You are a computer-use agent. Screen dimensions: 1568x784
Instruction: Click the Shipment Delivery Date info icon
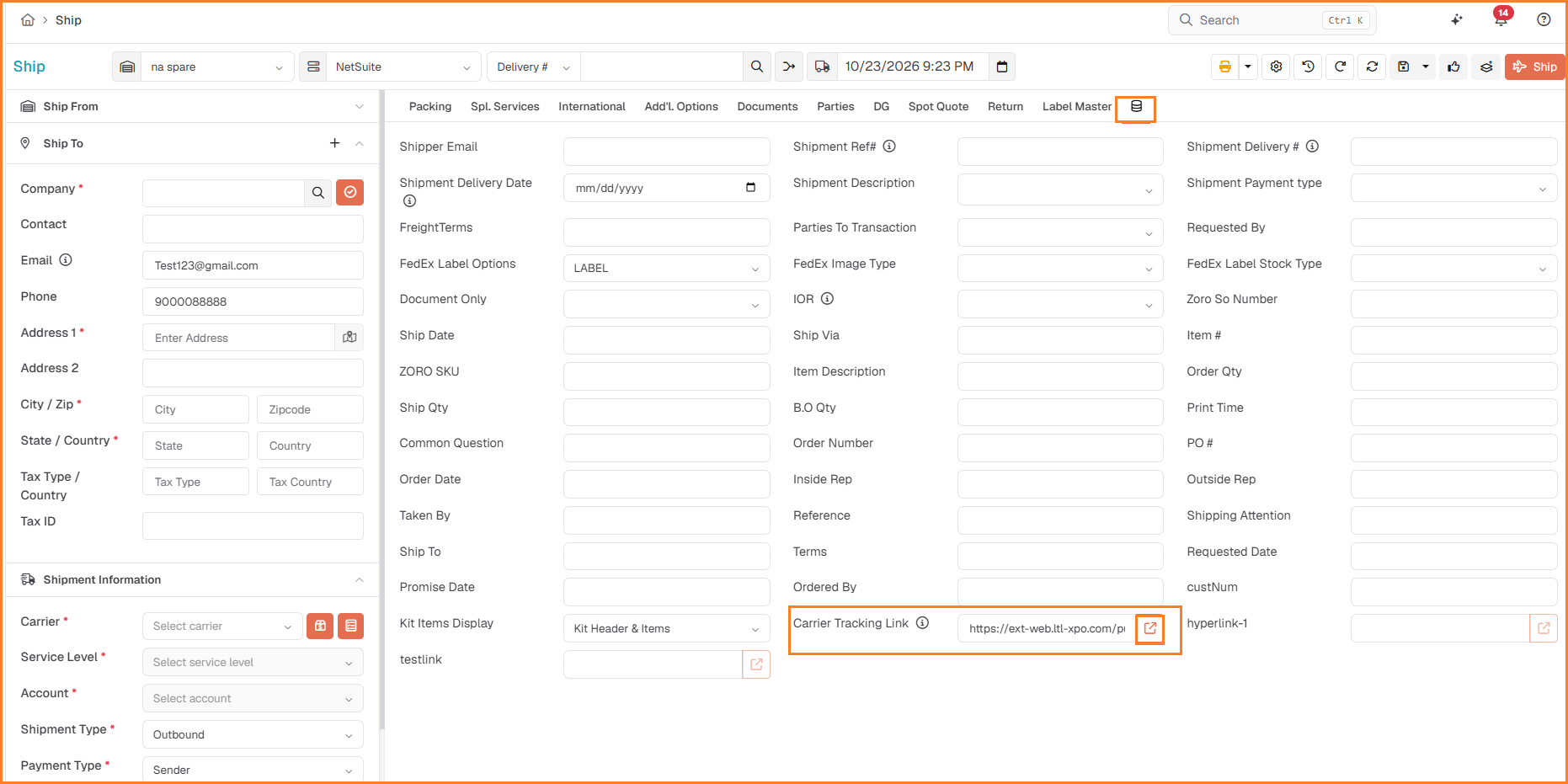pos(409,201)
